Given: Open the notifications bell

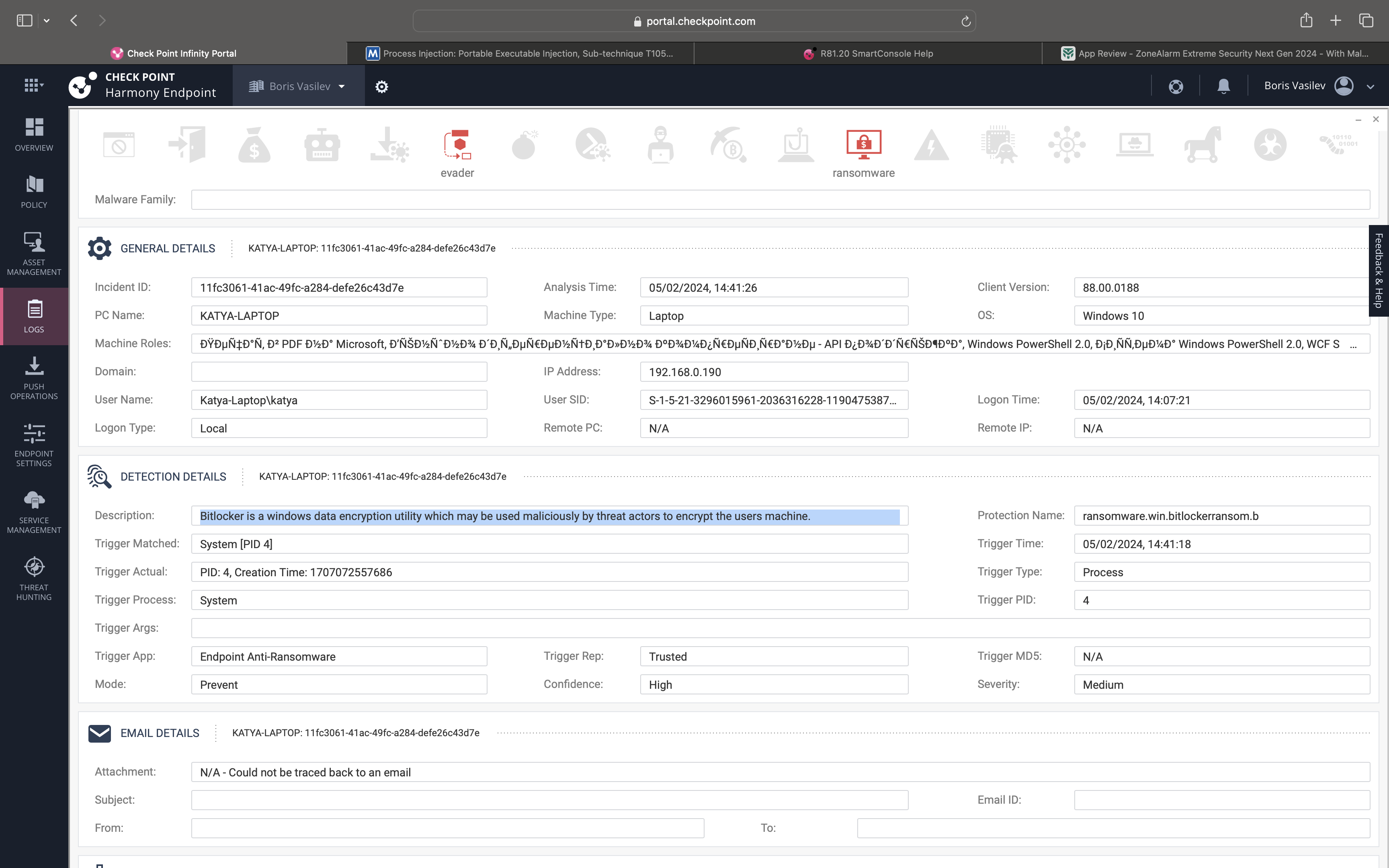Looking at the screenshot, I should pyautogui.click(x=1224, y=86).
